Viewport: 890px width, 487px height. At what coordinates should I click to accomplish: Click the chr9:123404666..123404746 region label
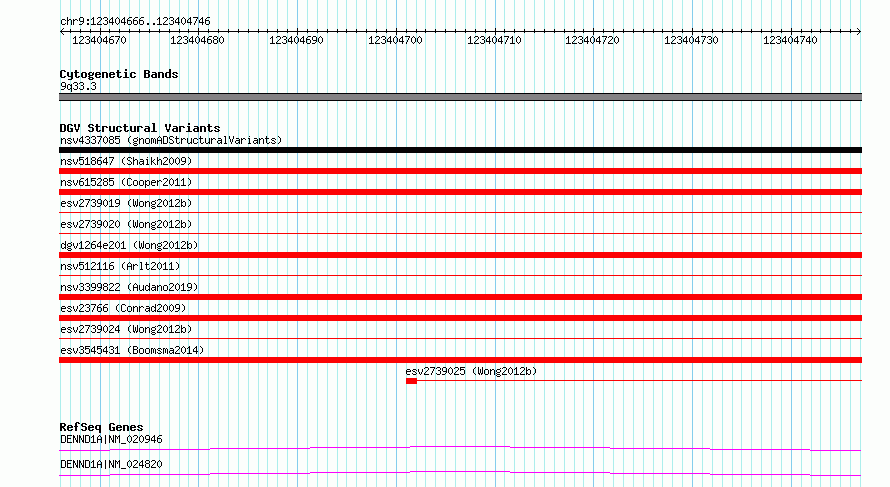pos(135,21)
